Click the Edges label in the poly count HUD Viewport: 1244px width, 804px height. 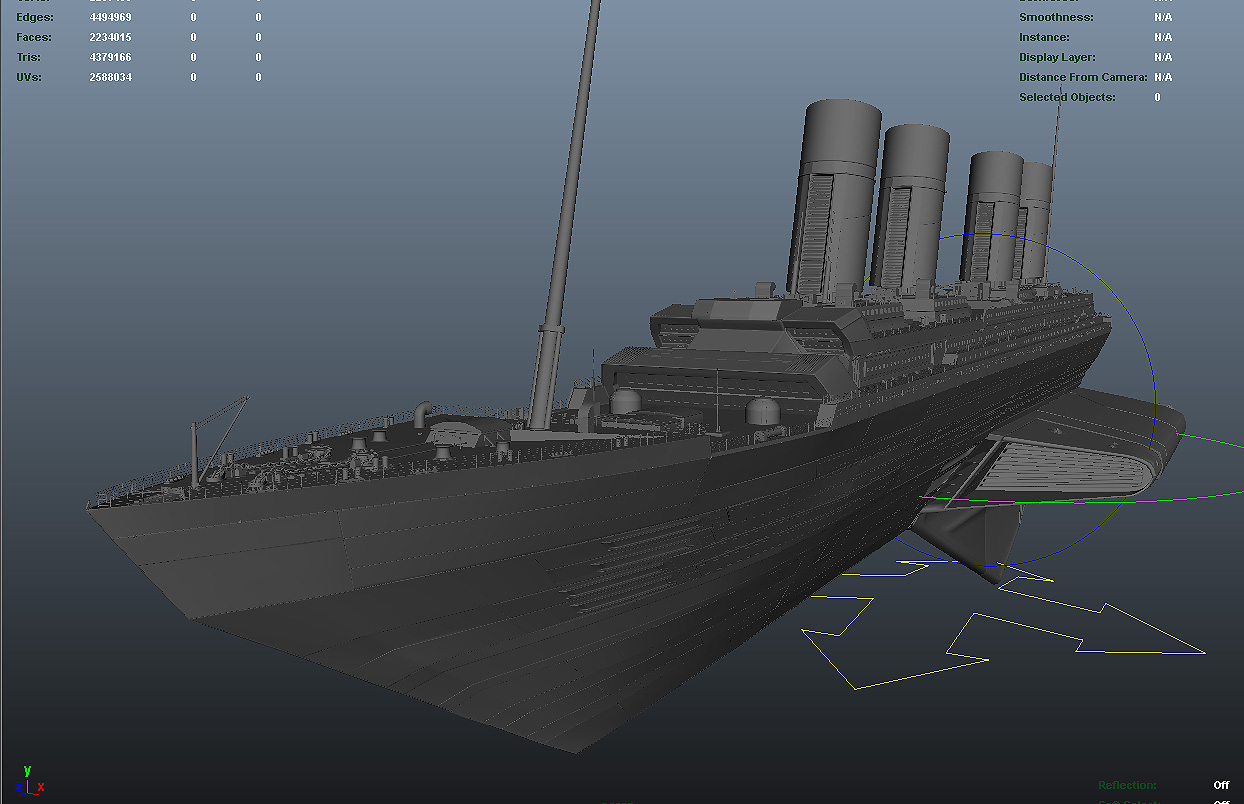pyautogui.click(x=35, y=17)
